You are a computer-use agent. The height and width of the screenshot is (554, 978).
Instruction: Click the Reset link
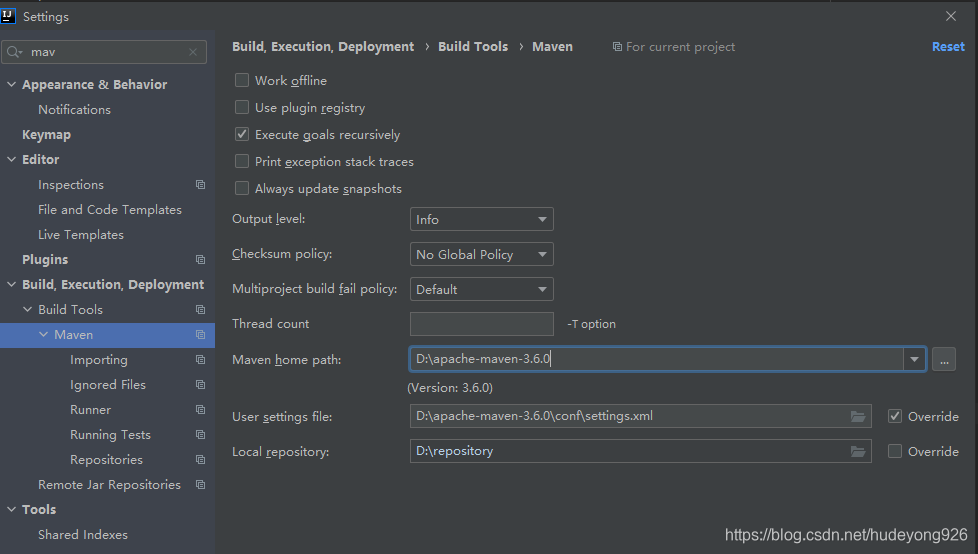(948, 47)
